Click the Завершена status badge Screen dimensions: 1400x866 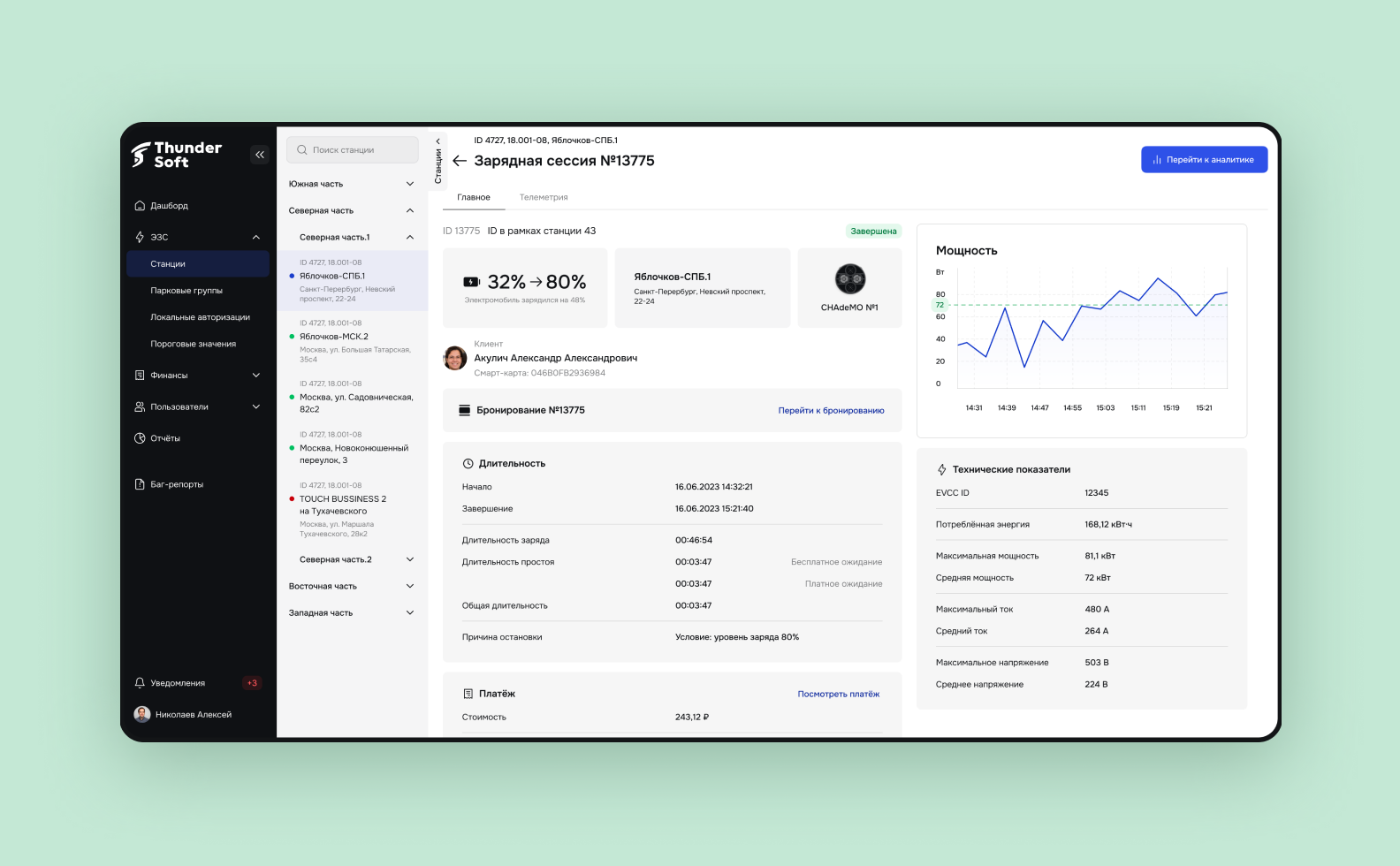pos(873,232)
